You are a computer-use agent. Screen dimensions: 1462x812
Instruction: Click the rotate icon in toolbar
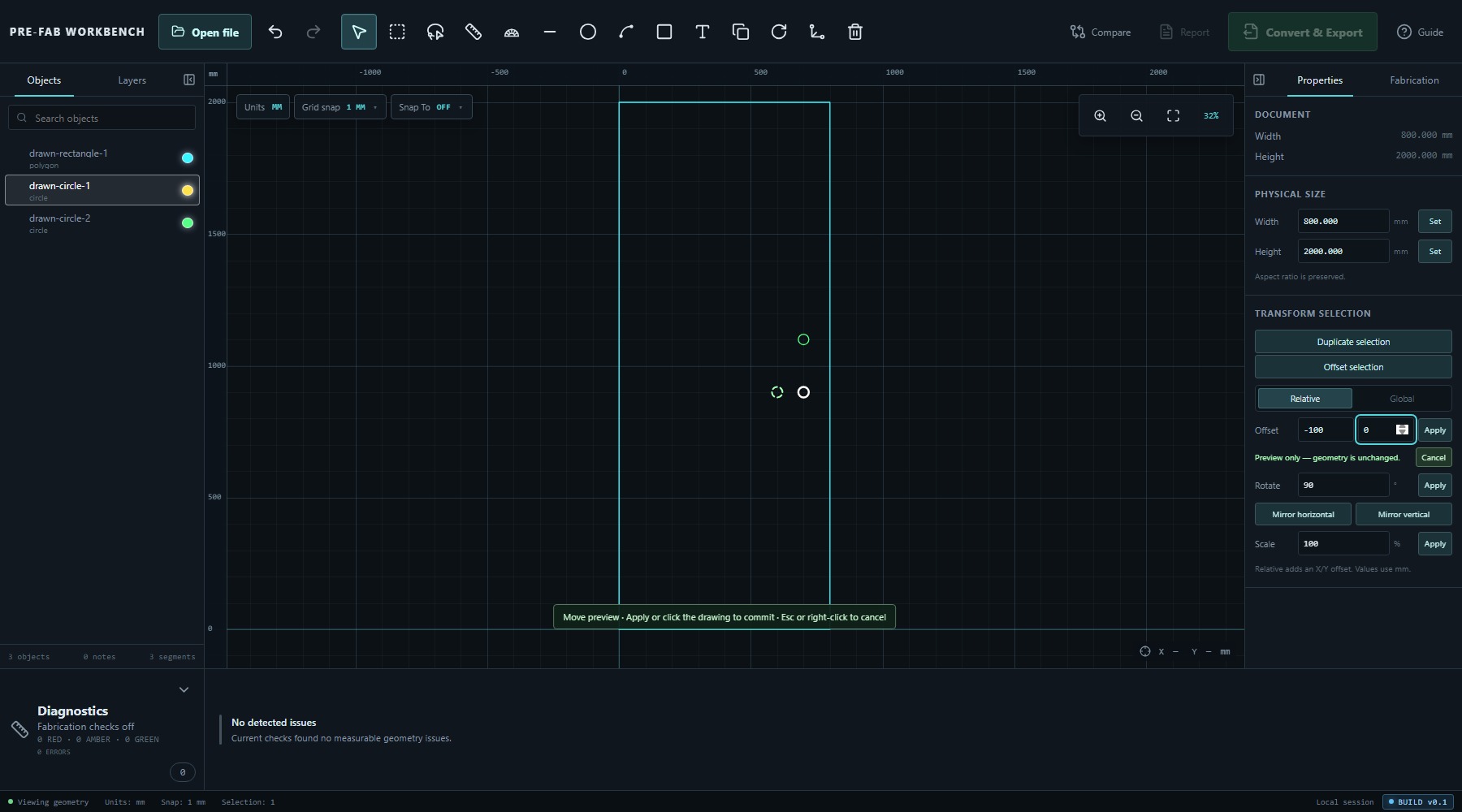pyautogui.click(x=779, y=32)
